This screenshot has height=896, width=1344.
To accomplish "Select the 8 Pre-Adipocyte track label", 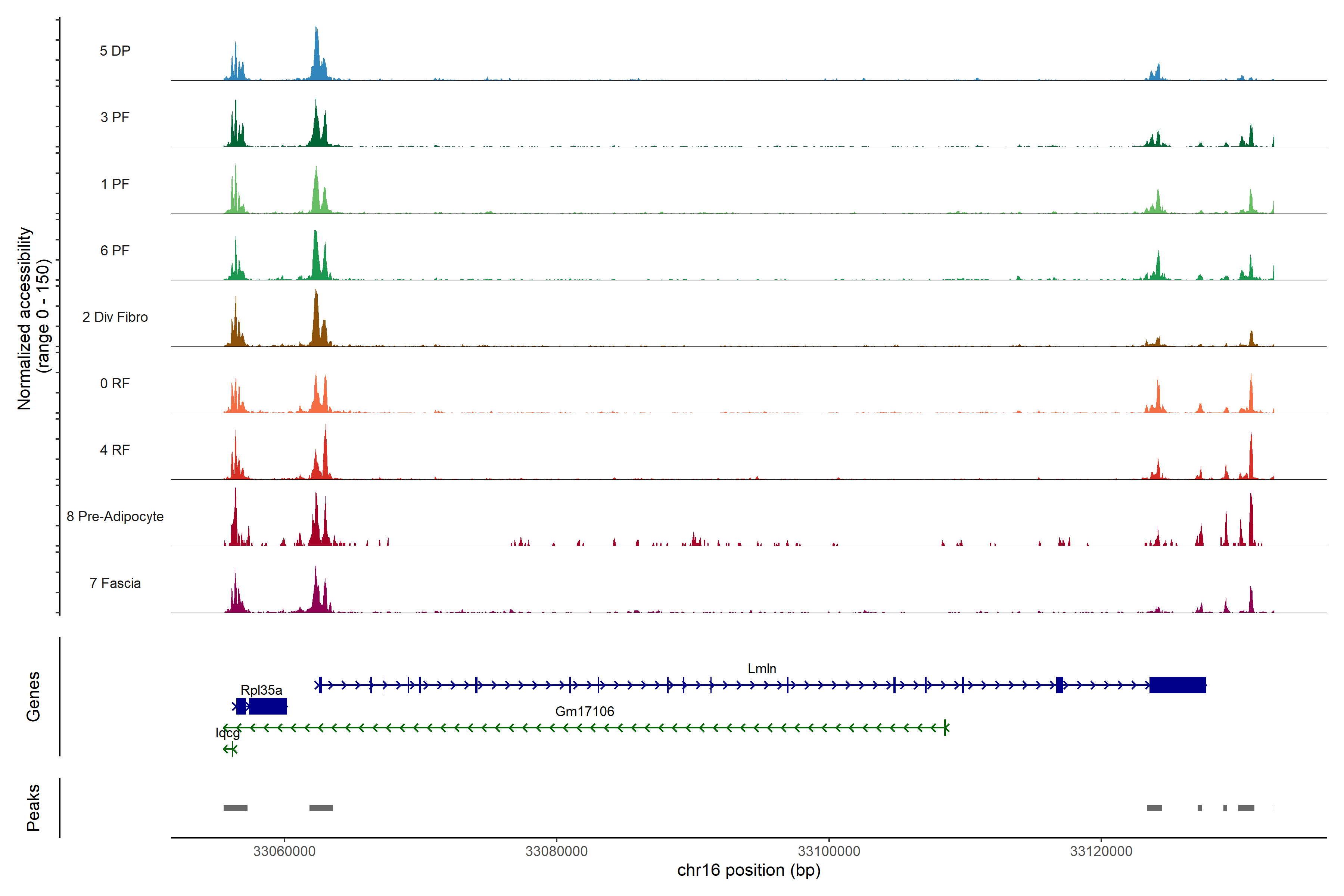I will click(x=115, y=517).
